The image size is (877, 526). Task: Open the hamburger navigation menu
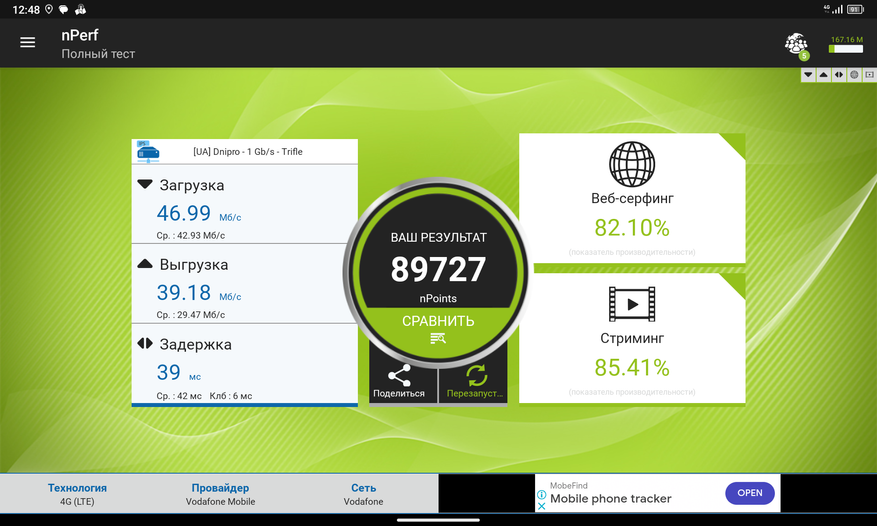pyautogui.click(x=27, y=43)
